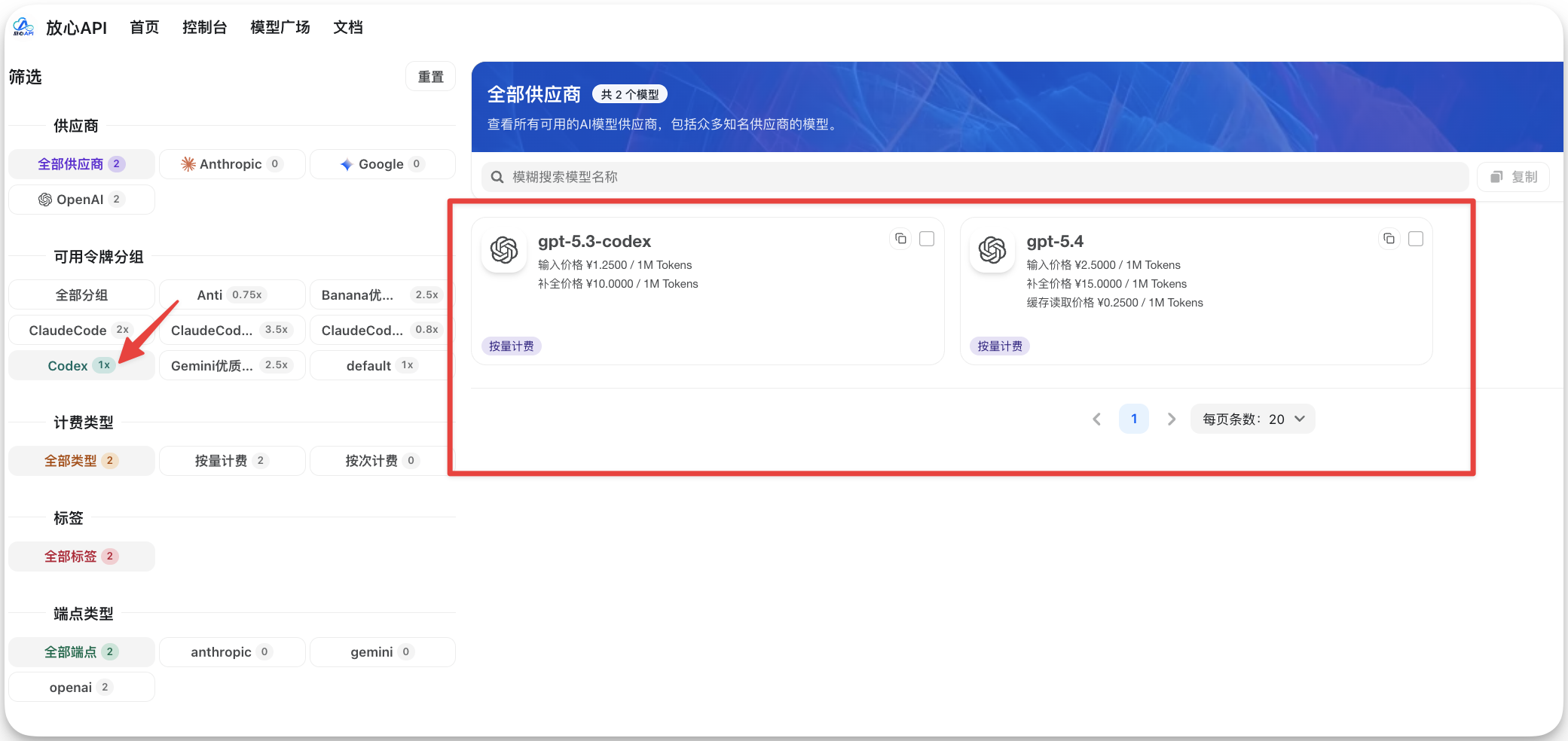Click the 重置 filter reset button
This screenshot has width=1568, height=741.
pos(431,77)
